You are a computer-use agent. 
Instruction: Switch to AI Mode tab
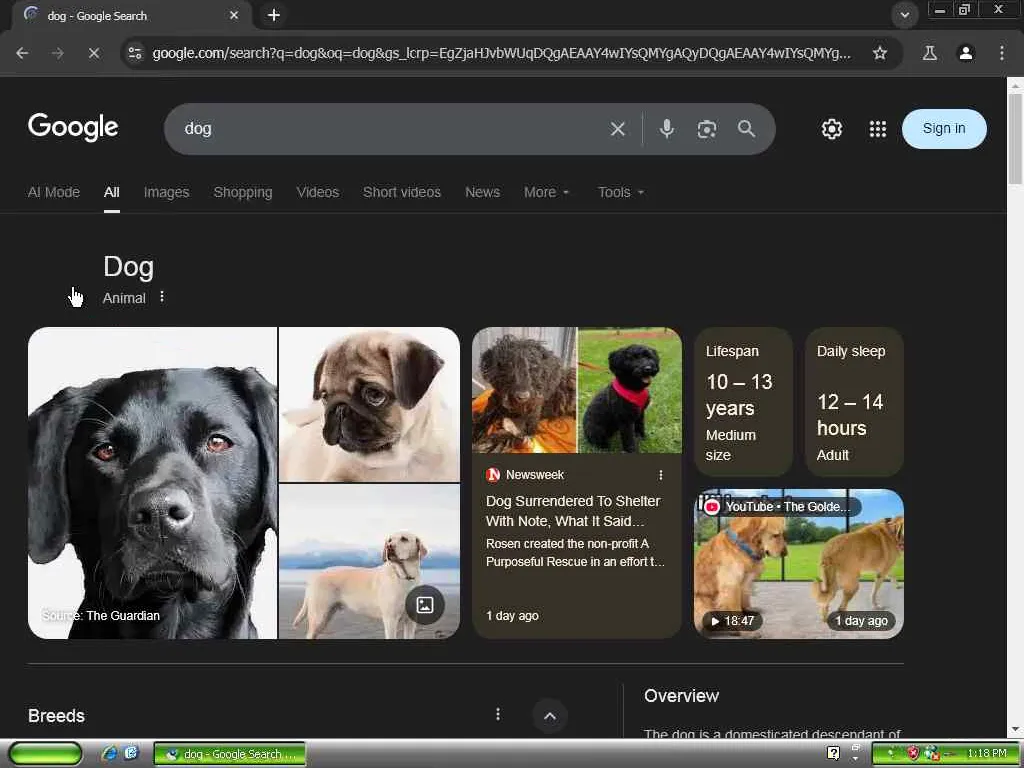click(54, 192)
